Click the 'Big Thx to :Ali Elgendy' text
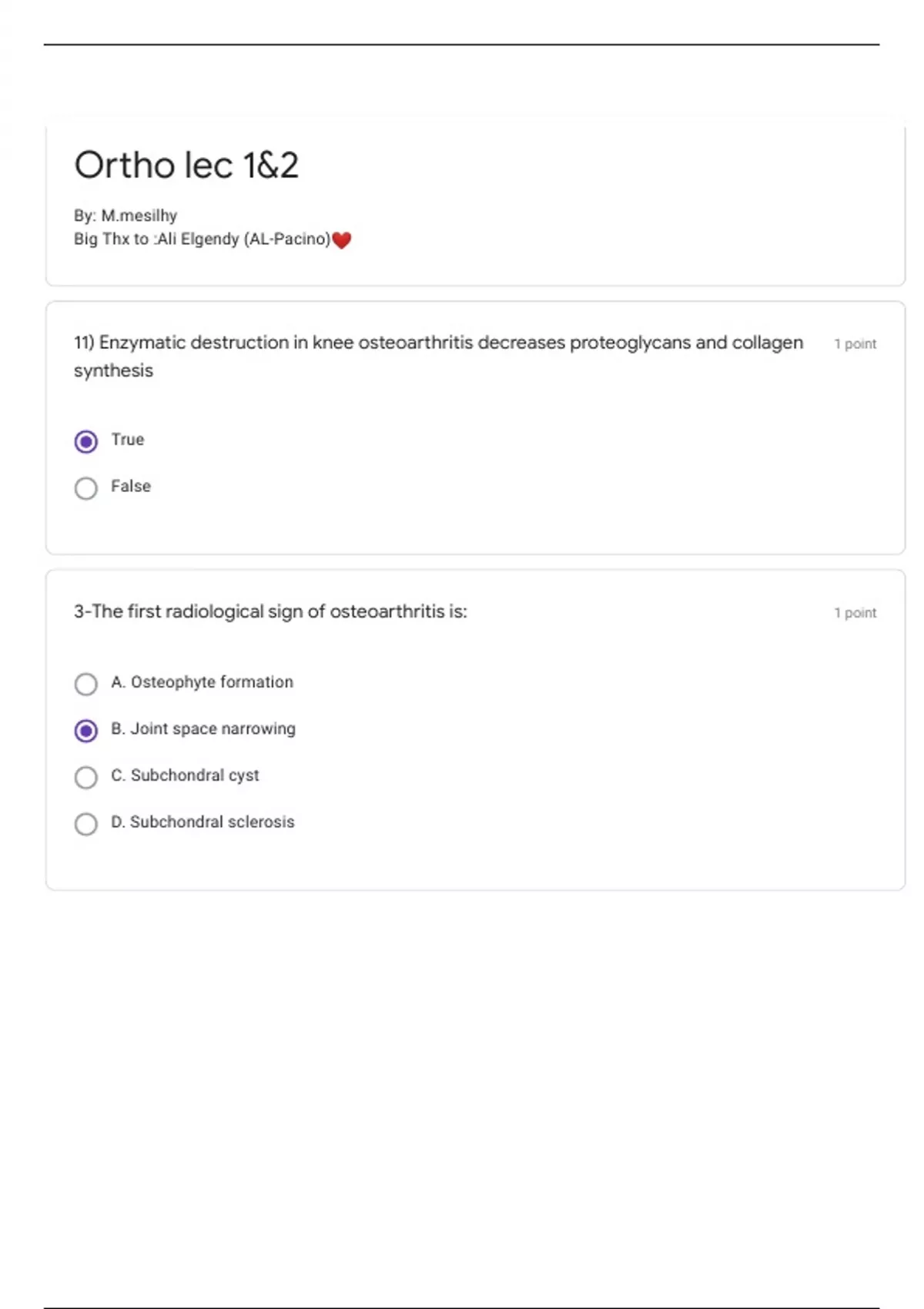Image resolution: width=924 pixels, height=1309 pixels. [x=202, y=239]
